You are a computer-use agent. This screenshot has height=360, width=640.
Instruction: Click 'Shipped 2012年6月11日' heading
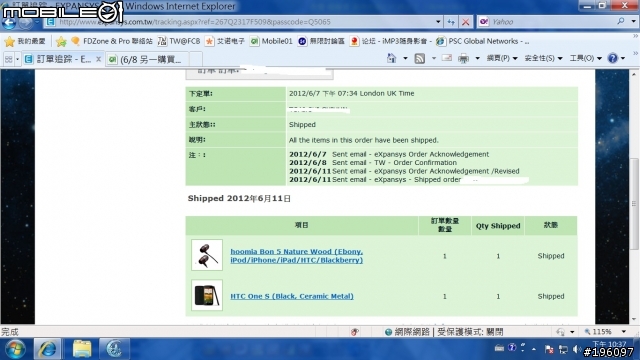239,199
